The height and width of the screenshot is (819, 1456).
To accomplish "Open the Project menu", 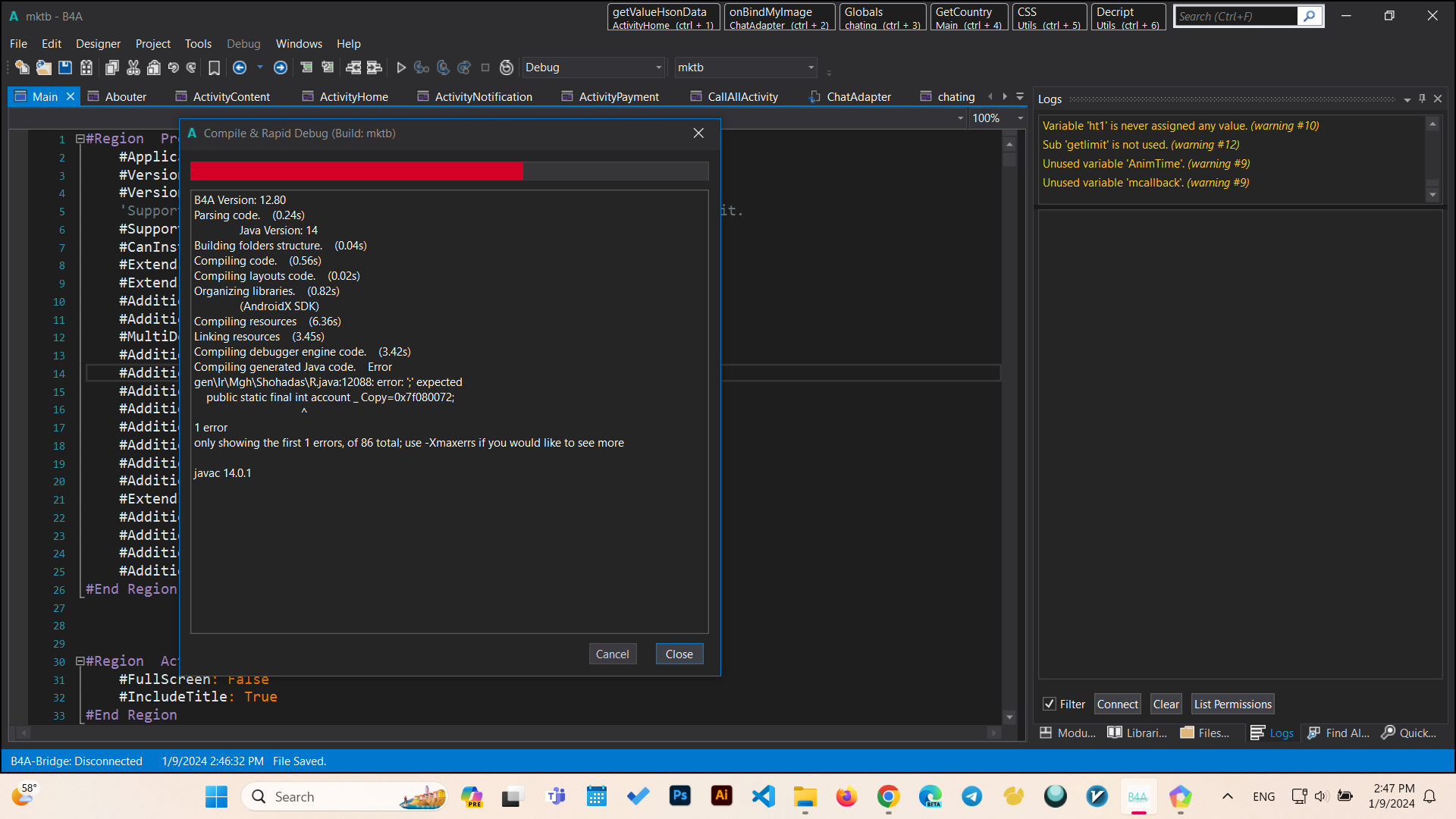I will click(x=152, y=44).
